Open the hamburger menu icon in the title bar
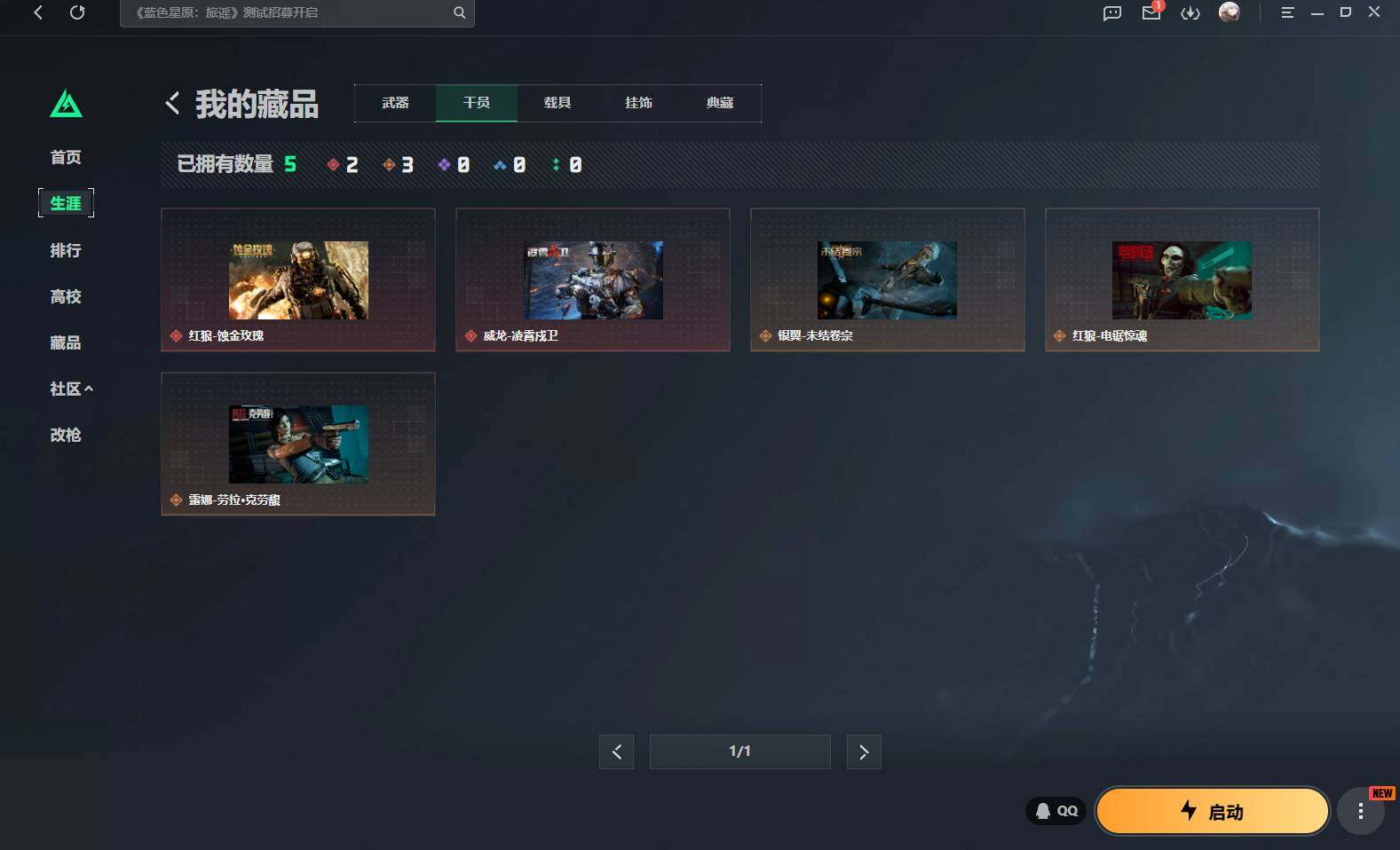 click(1287, 12)
